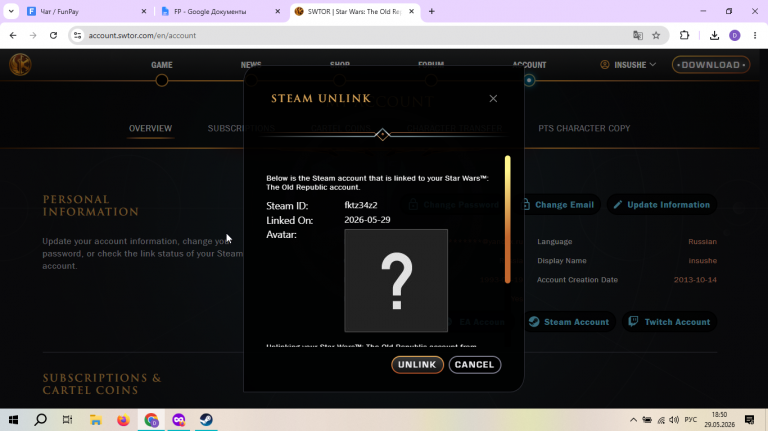Open the Windows Start menu
Viewport: 768px width, 431px height.
pyautogui.click(x=13, y=420)
